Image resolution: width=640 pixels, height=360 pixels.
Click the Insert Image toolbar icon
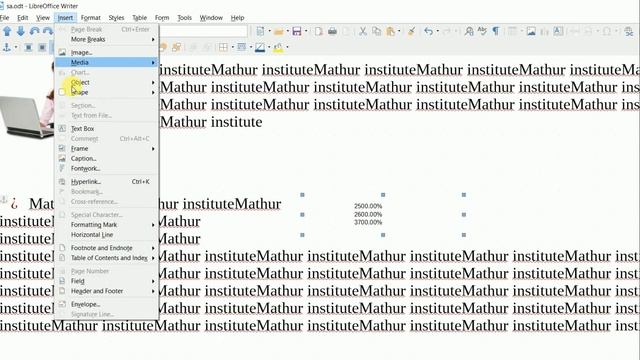[x=531, y=31]
